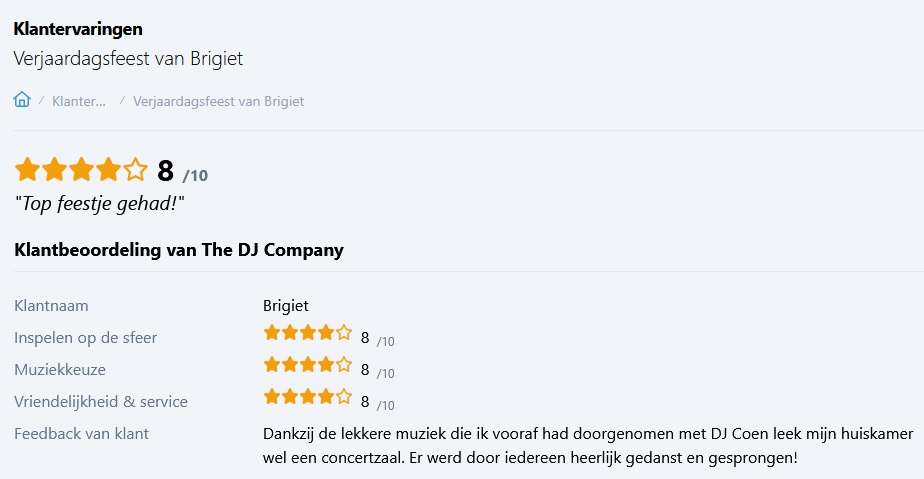Click the Inspelen op de sfeer stars
The height and width of the screenshot is (479, 924).
tap(307, 333)
